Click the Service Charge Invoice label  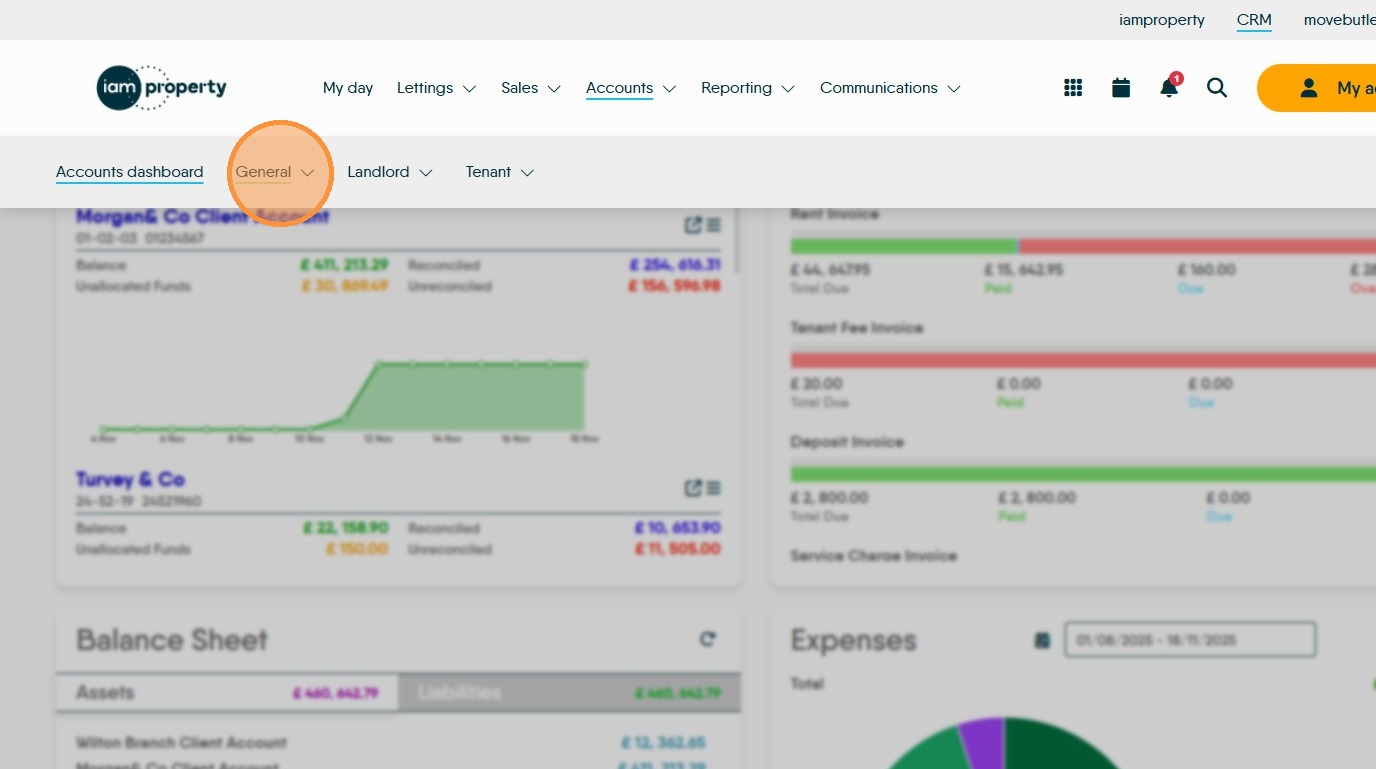pos(874,556)
